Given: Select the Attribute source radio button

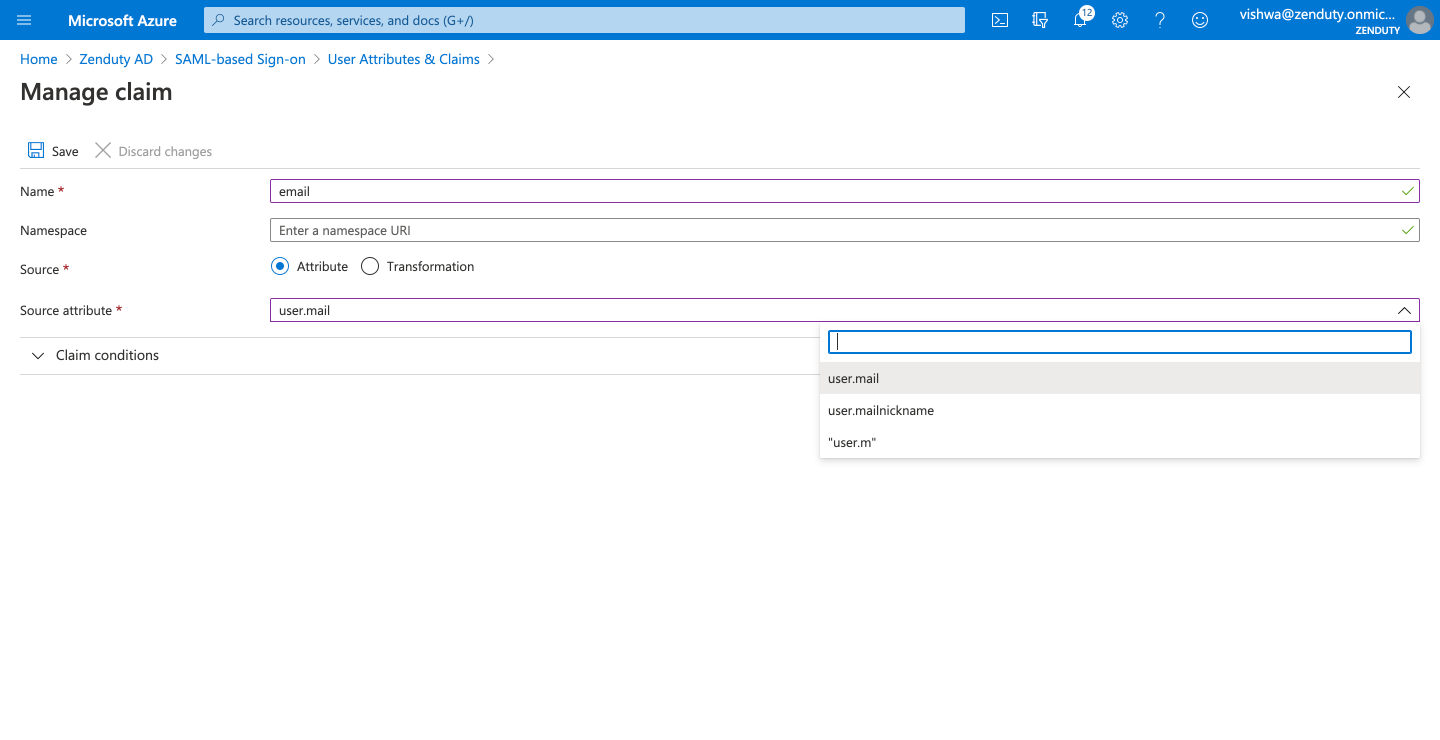Looking at the screenshot, I should (280, 266).
